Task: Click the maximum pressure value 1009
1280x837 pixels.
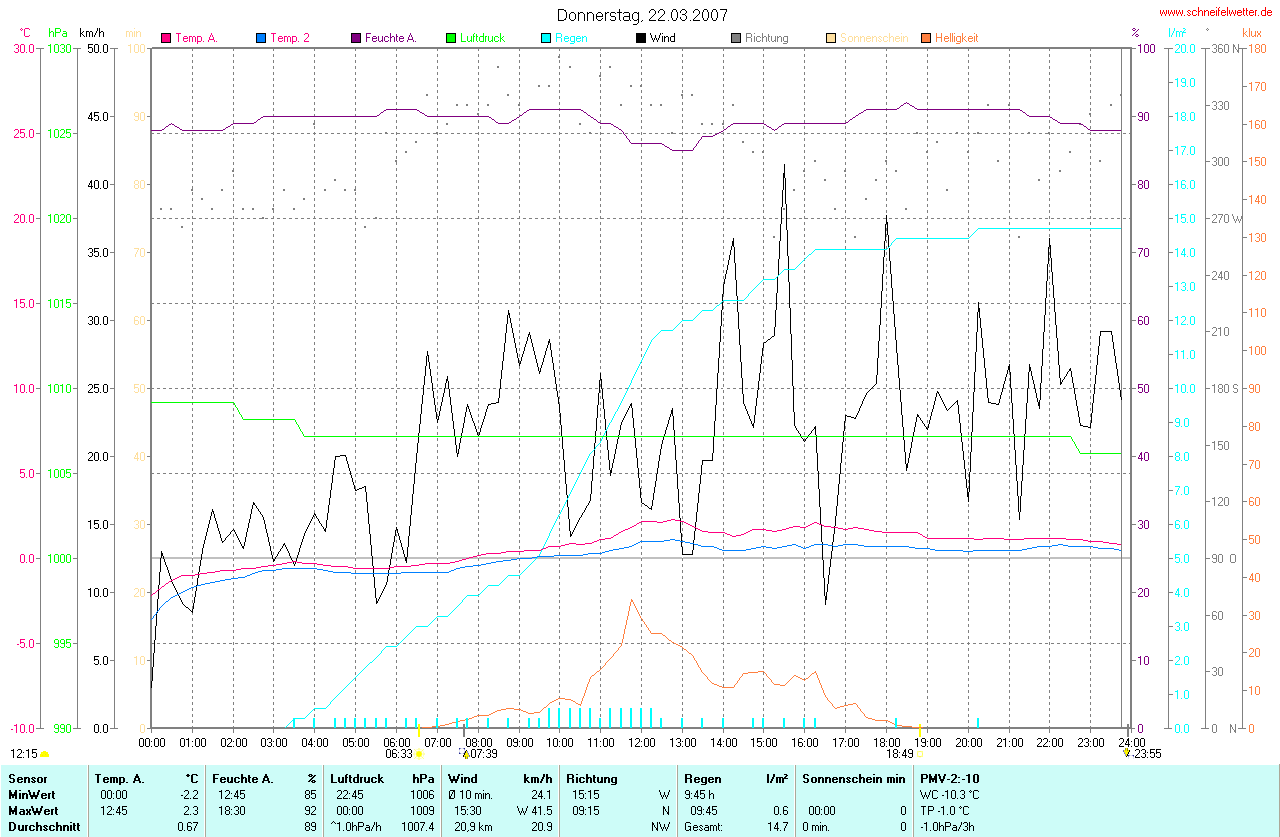Action: (x=422, y=810)
